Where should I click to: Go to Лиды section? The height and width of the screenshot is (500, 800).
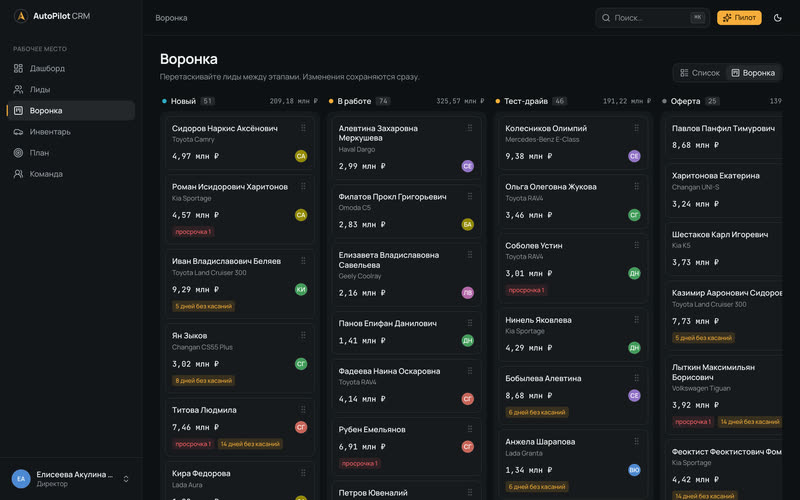pyautogui.click(x=71, y=89)
